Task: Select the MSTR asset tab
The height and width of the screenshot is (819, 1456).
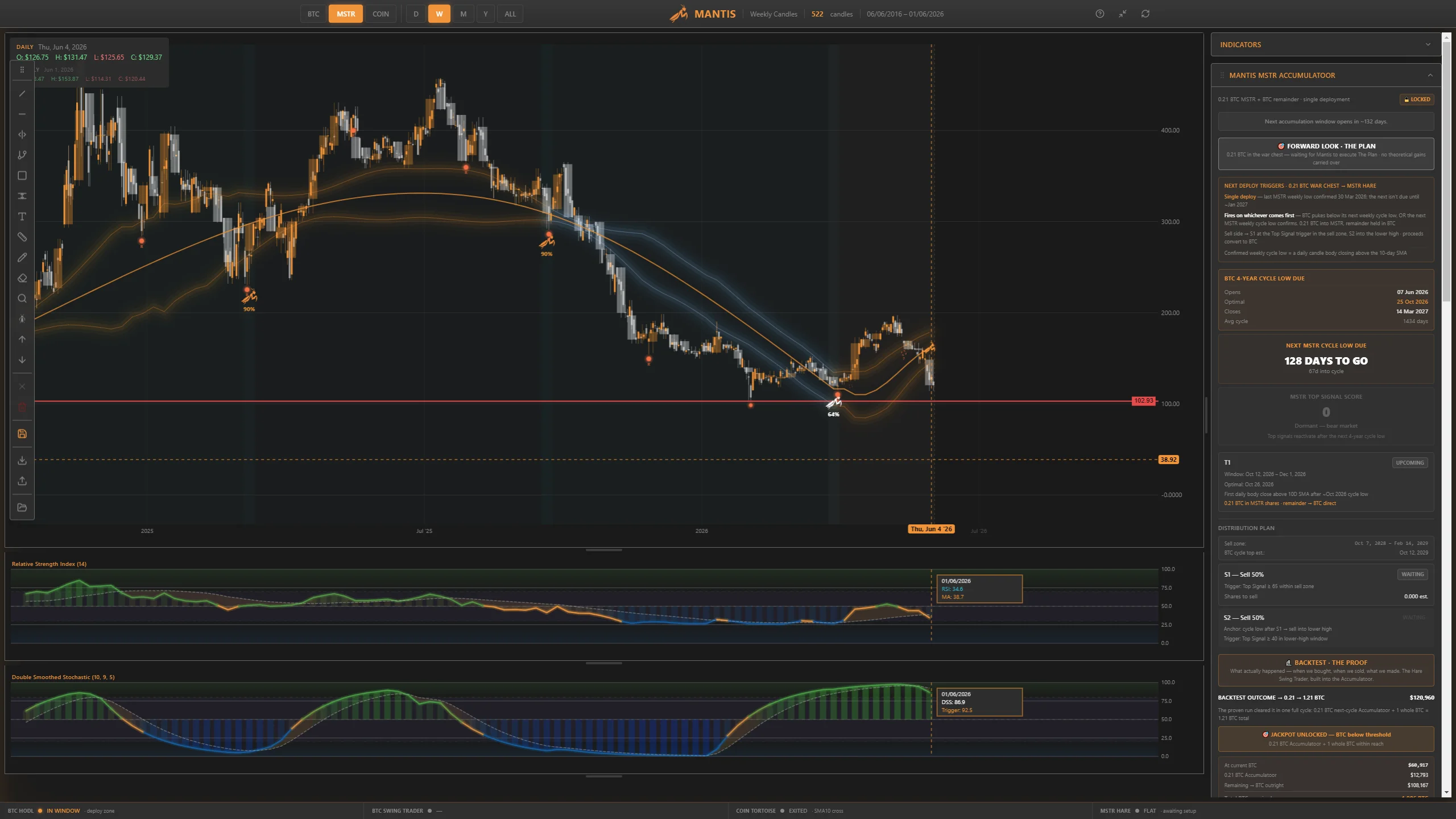Action: tap(346, 14)
